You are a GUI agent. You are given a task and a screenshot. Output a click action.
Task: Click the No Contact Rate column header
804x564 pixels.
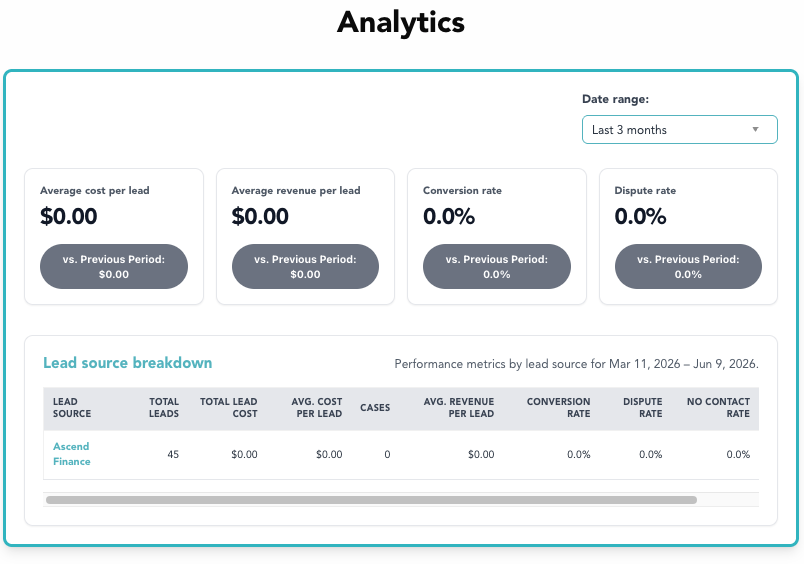click(x=718, y=408)
